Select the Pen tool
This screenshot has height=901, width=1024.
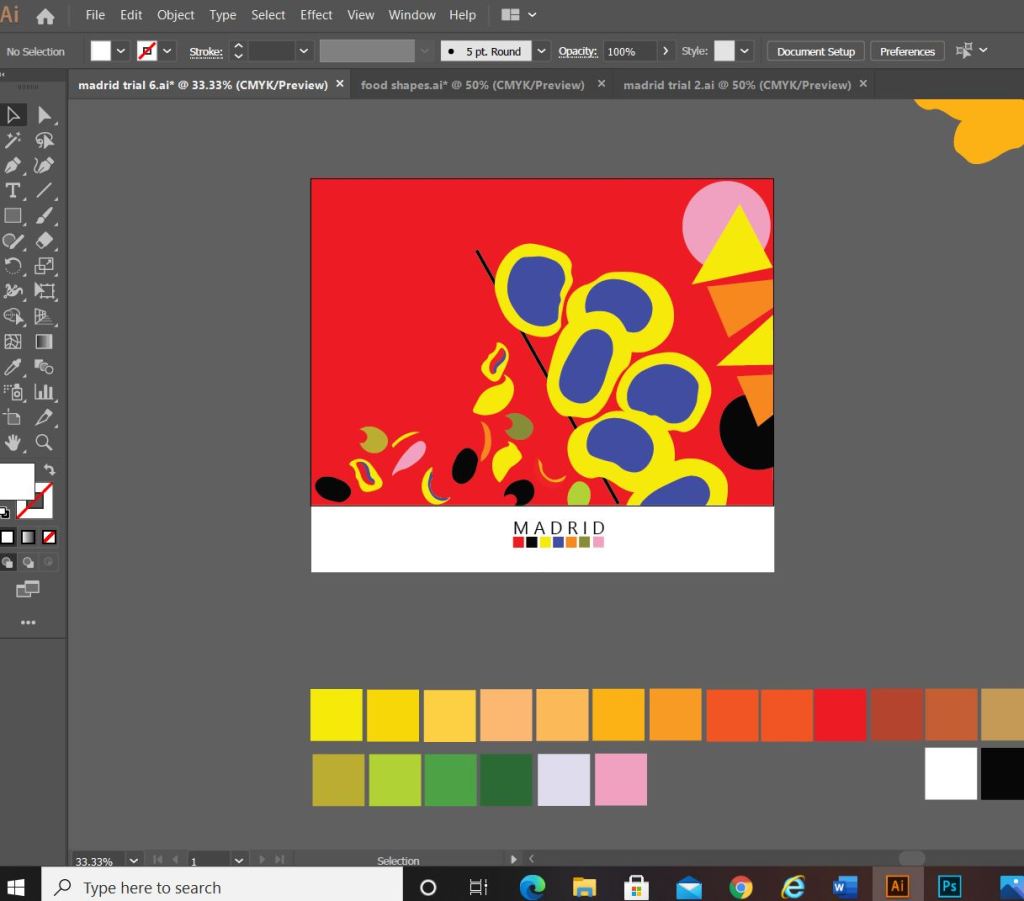point(13,165)
